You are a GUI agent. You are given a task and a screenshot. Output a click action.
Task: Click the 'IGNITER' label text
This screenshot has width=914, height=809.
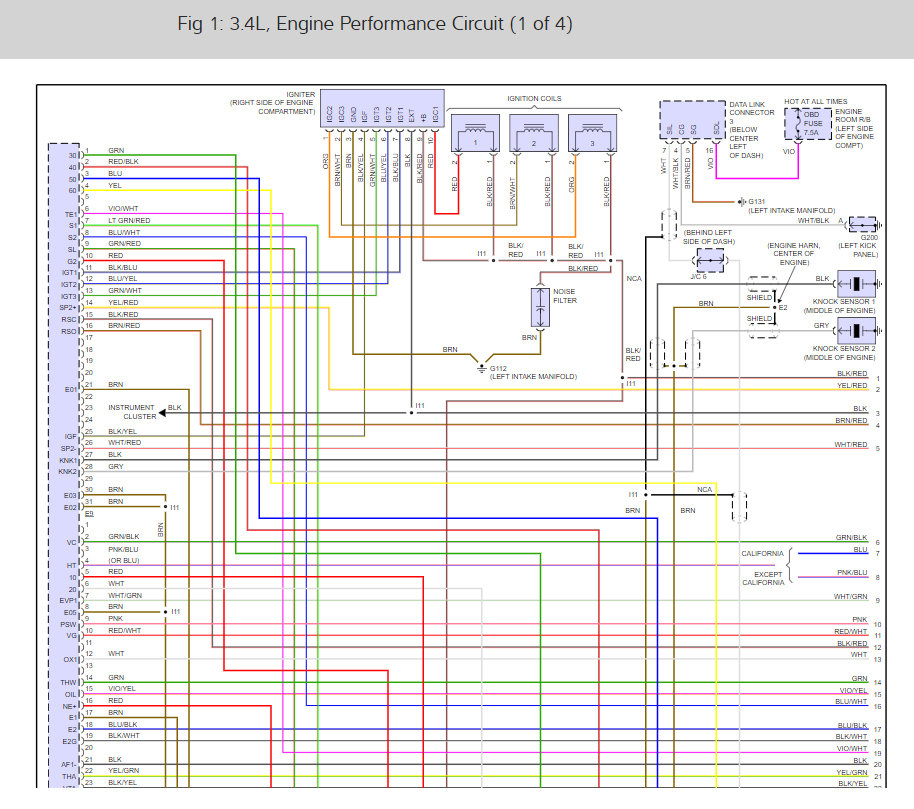(x=301, y=94)
